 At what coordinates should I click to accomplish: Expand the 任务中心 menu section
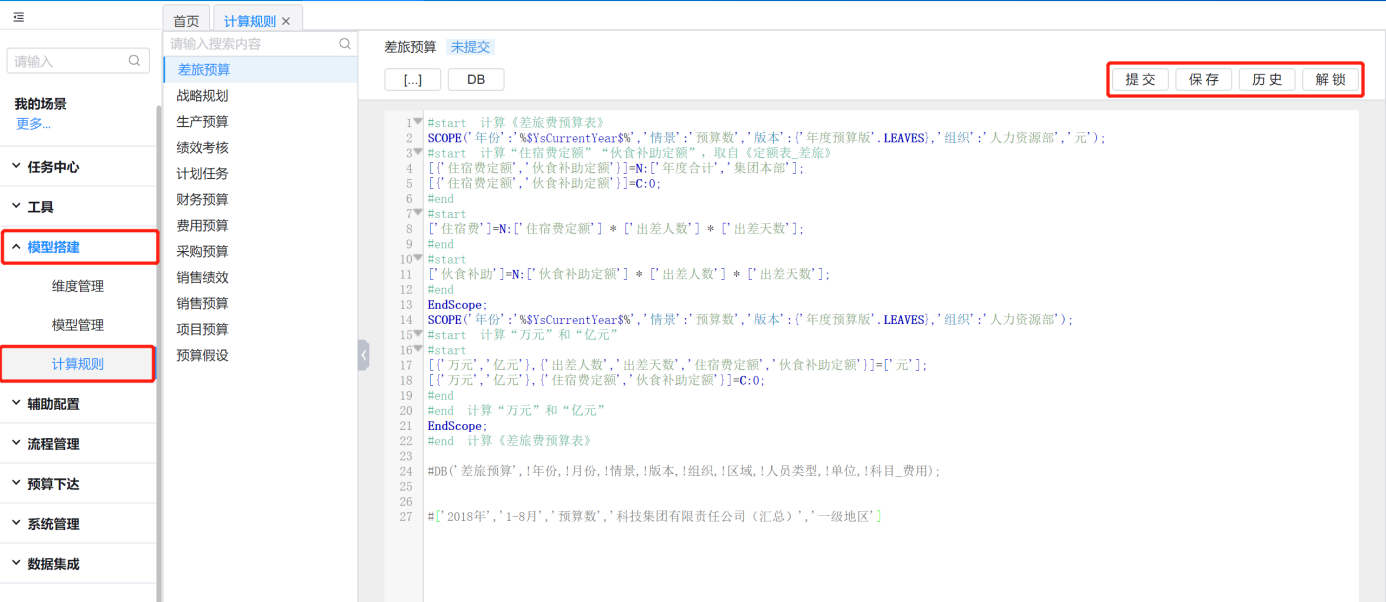(53, 167)
